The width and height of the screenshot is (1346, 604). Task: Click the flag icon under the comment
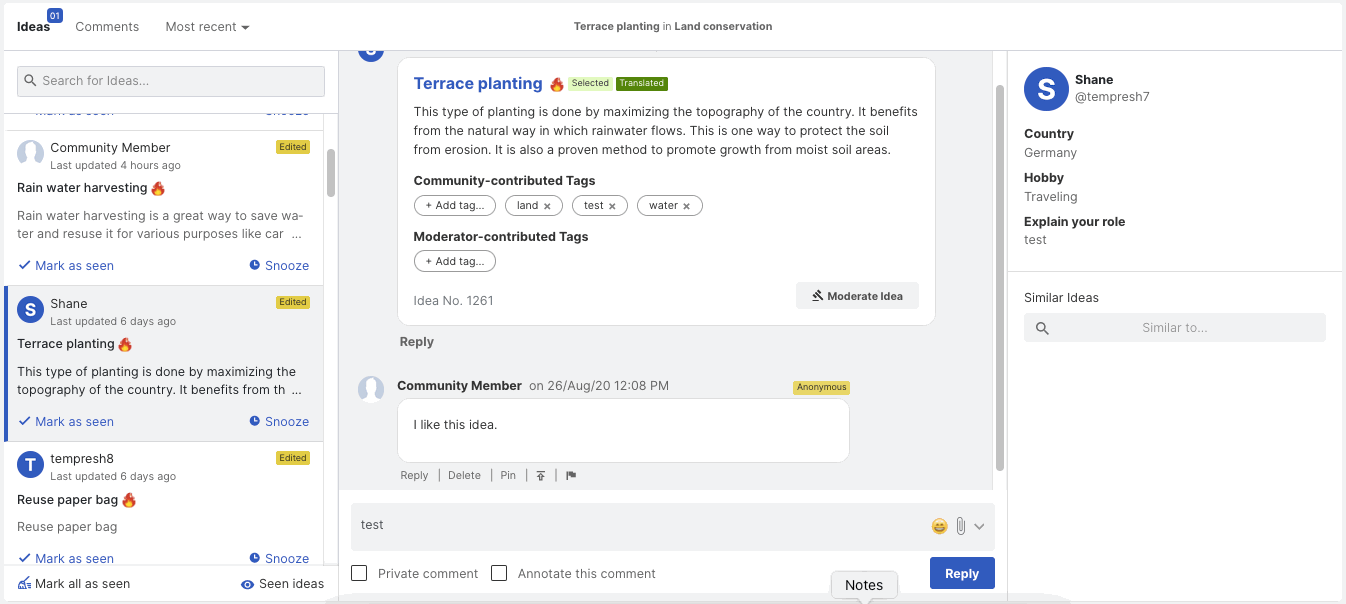[x=571, y=476]
